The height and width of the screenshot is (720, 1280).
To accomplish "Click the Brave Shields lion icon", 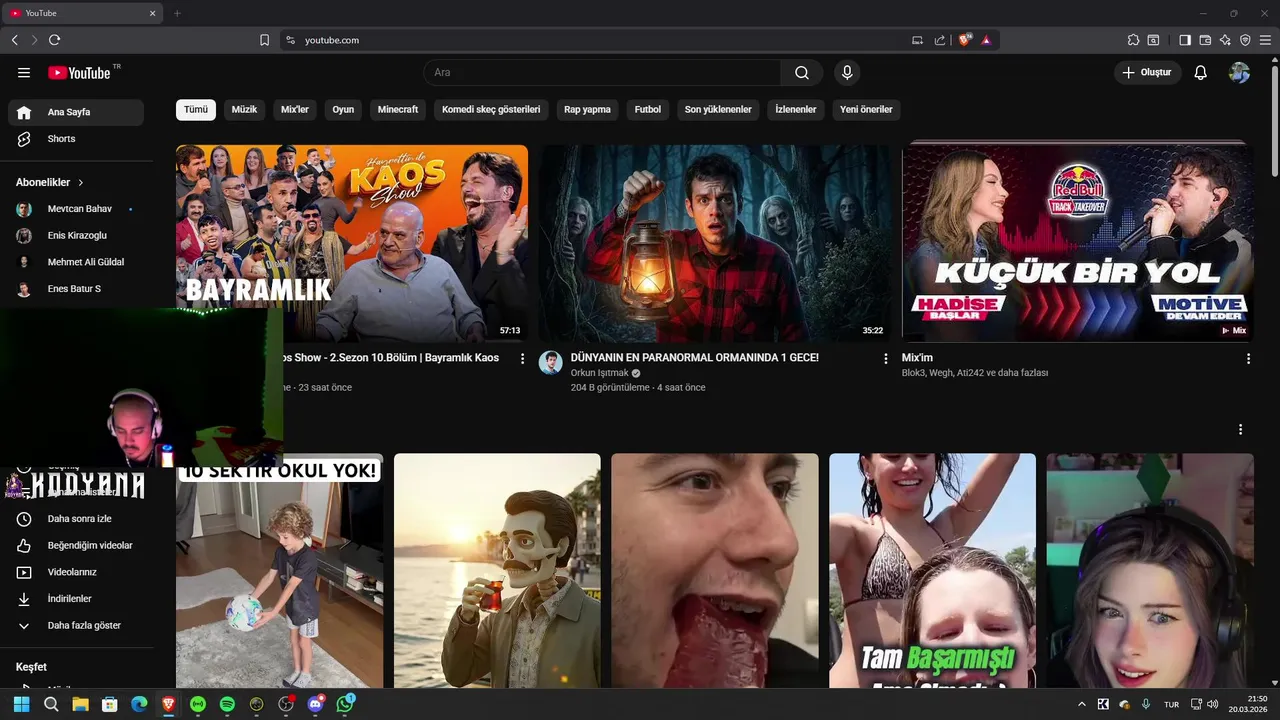I will point(965,40).
